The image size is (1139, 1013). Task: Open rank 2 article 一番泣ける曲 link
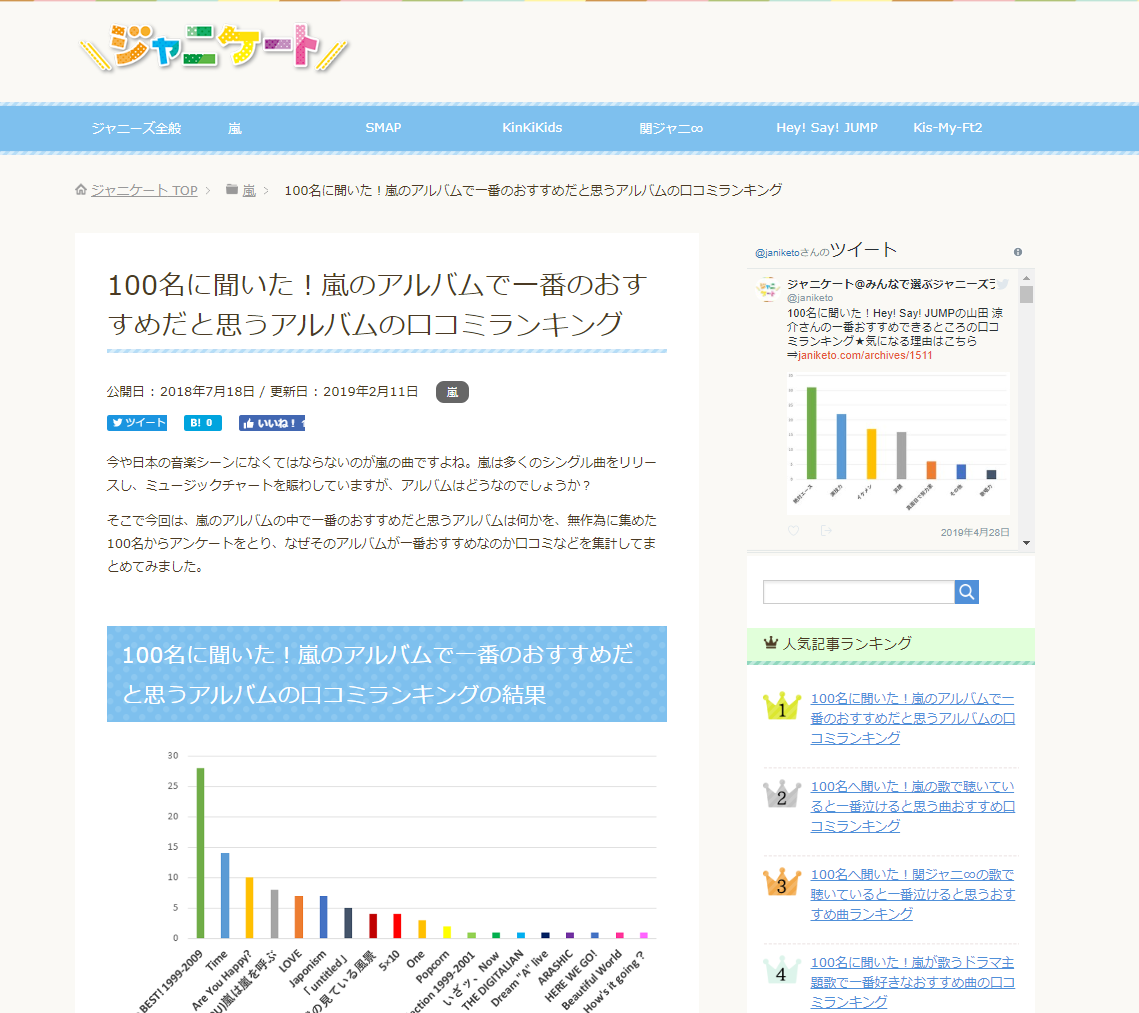[912, 806]
